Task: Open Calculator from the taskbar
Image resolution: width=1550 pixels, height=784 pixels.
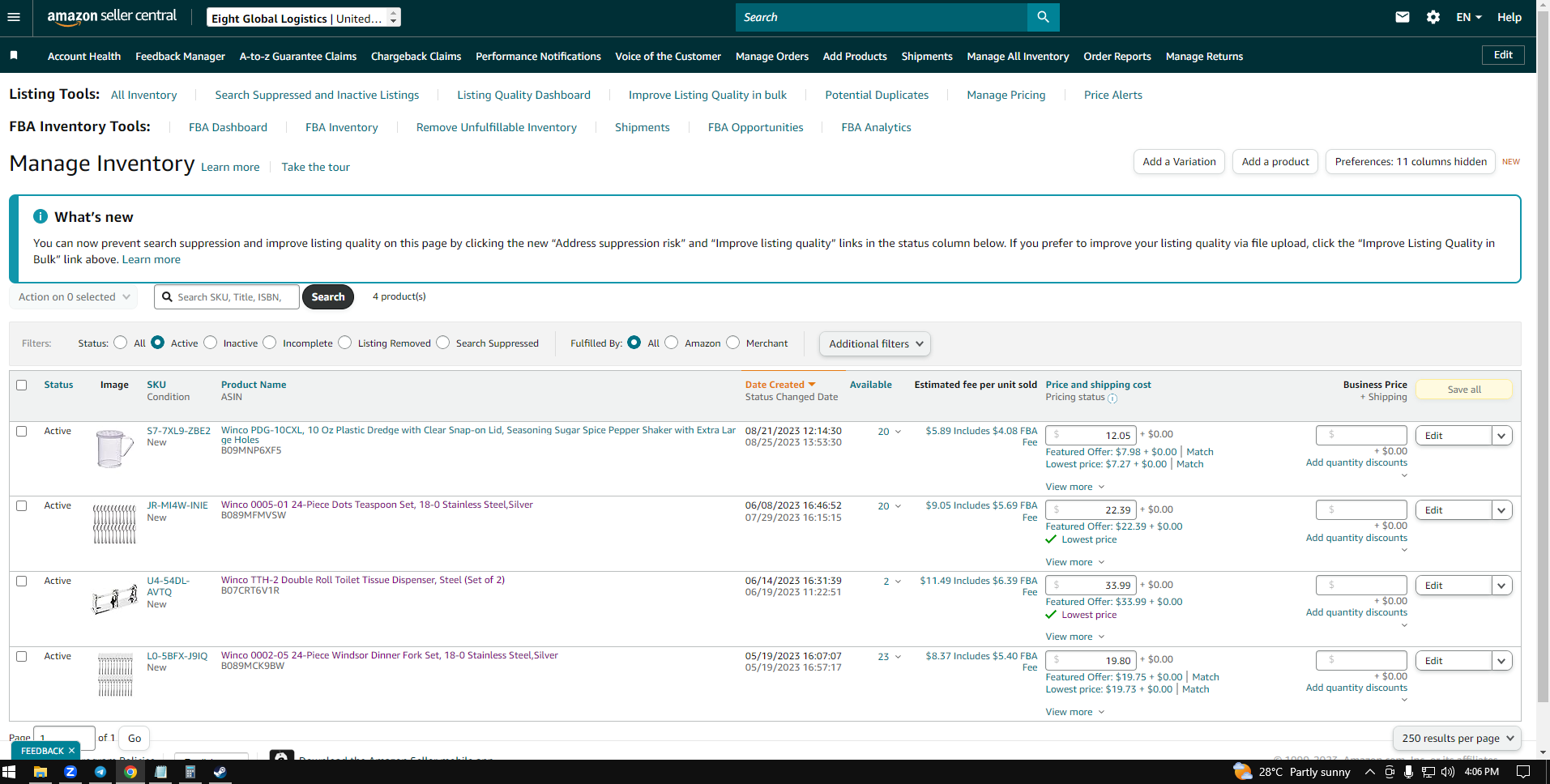Action: 190,772
